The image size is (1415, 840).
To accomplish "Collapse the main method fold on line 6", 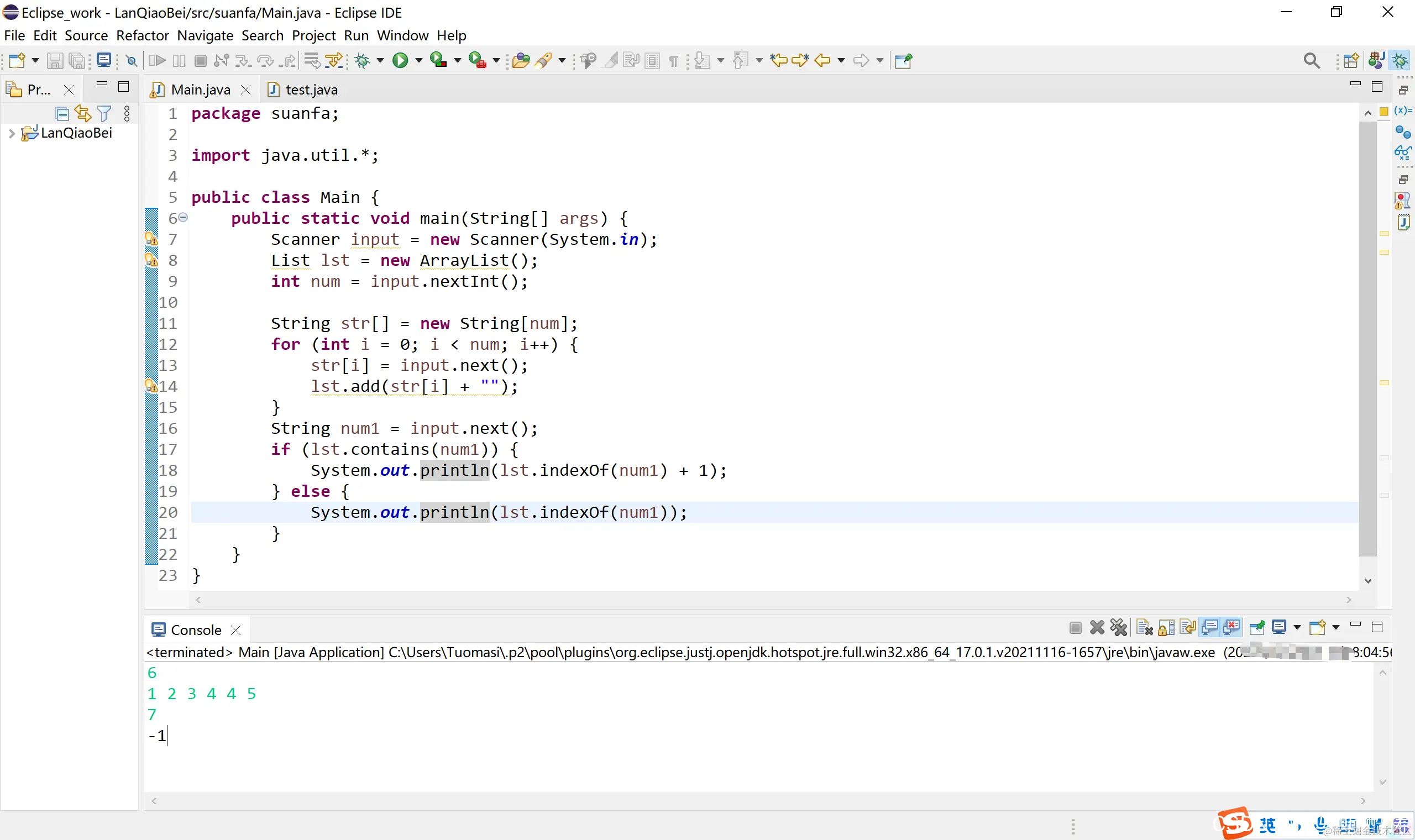I will point(183,217).
